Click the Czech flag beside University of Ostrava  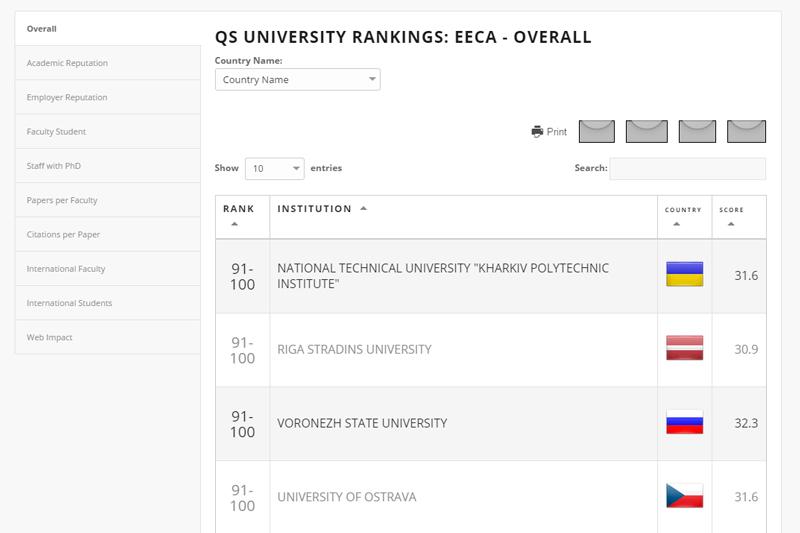pyautogui.click(x=684, y=496)
